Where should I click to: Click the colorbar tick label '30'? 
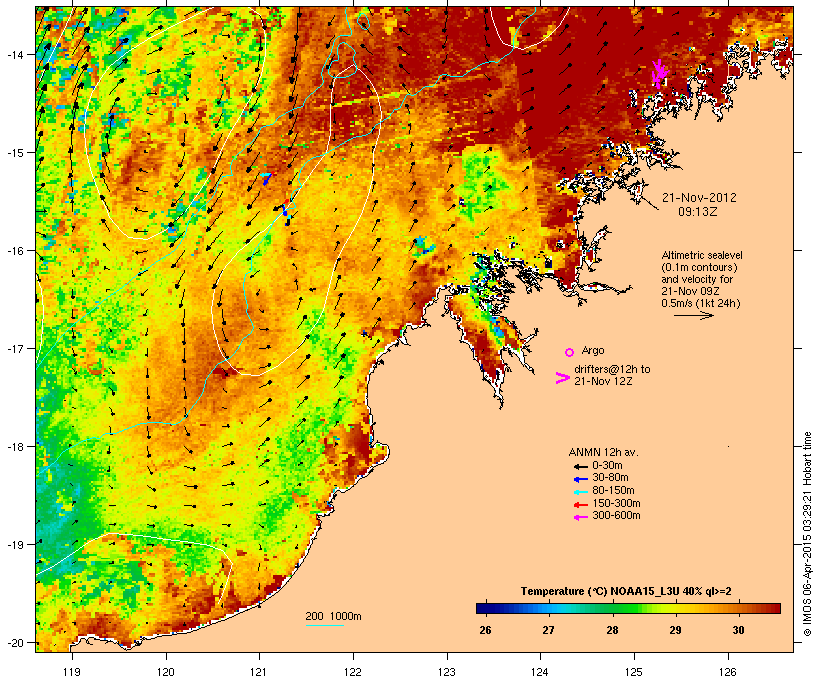point(738,630)
